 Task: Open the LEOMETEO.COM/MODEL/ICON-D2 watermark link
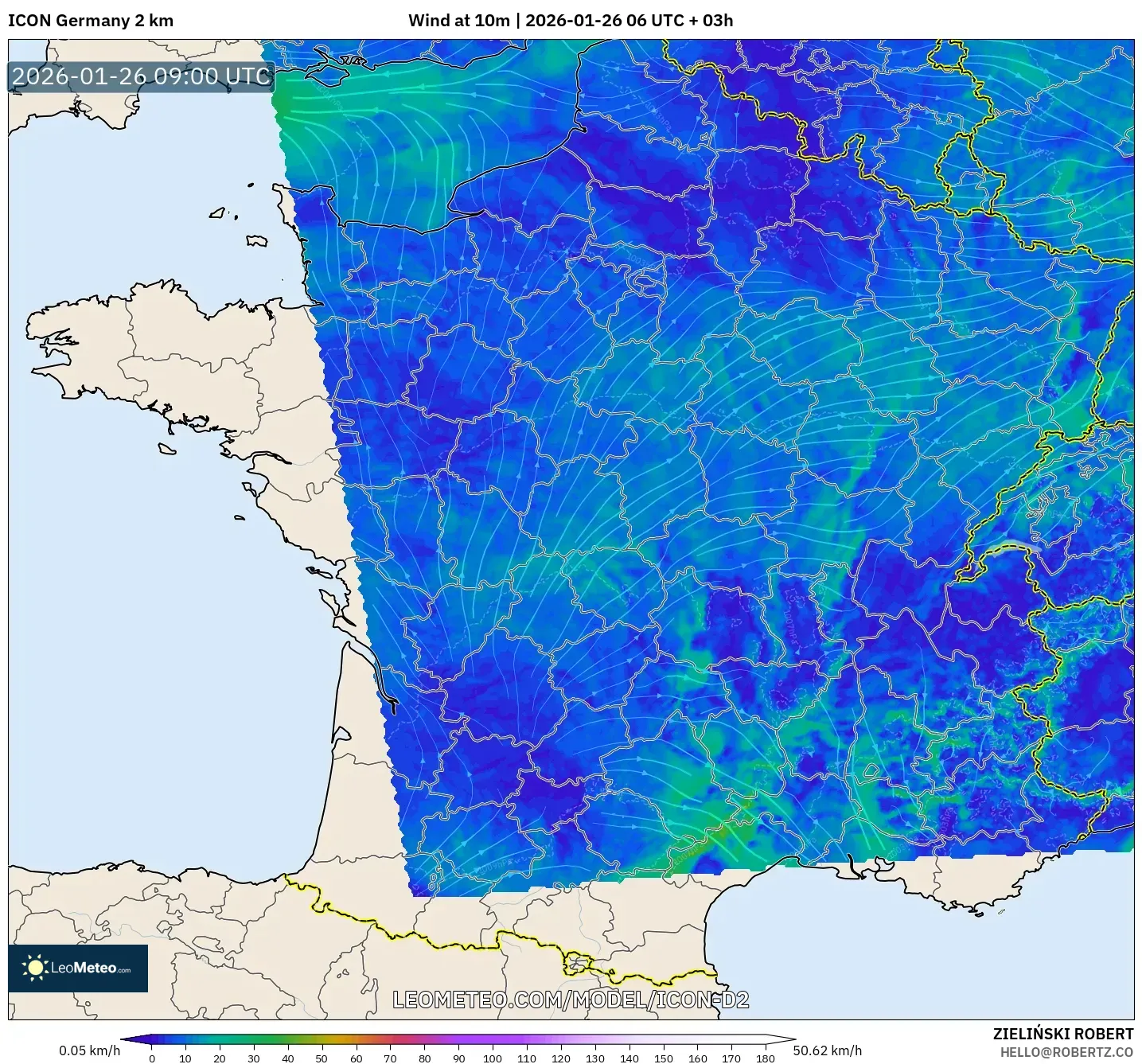(571, 1000)
